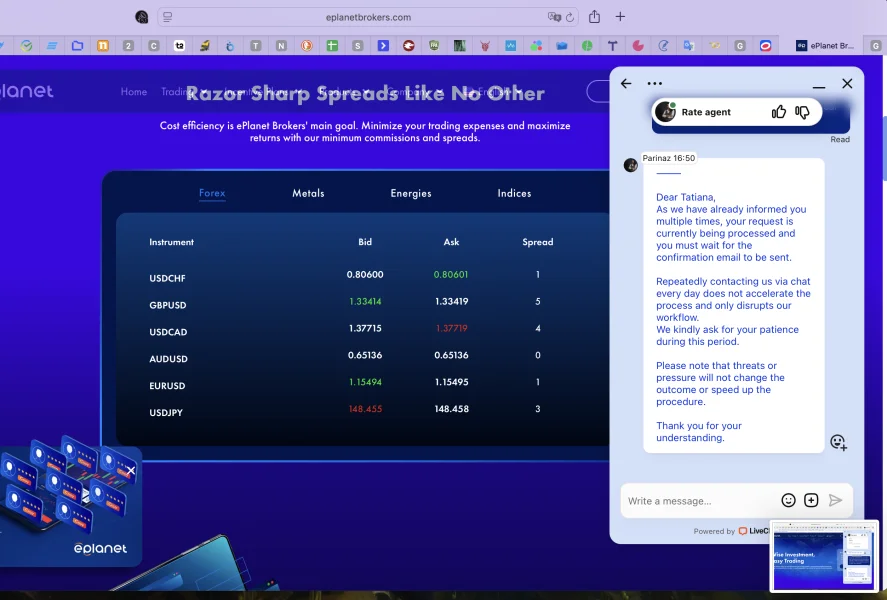
Task: Close the ePlanet promo popup
Action: click(130, 470)
